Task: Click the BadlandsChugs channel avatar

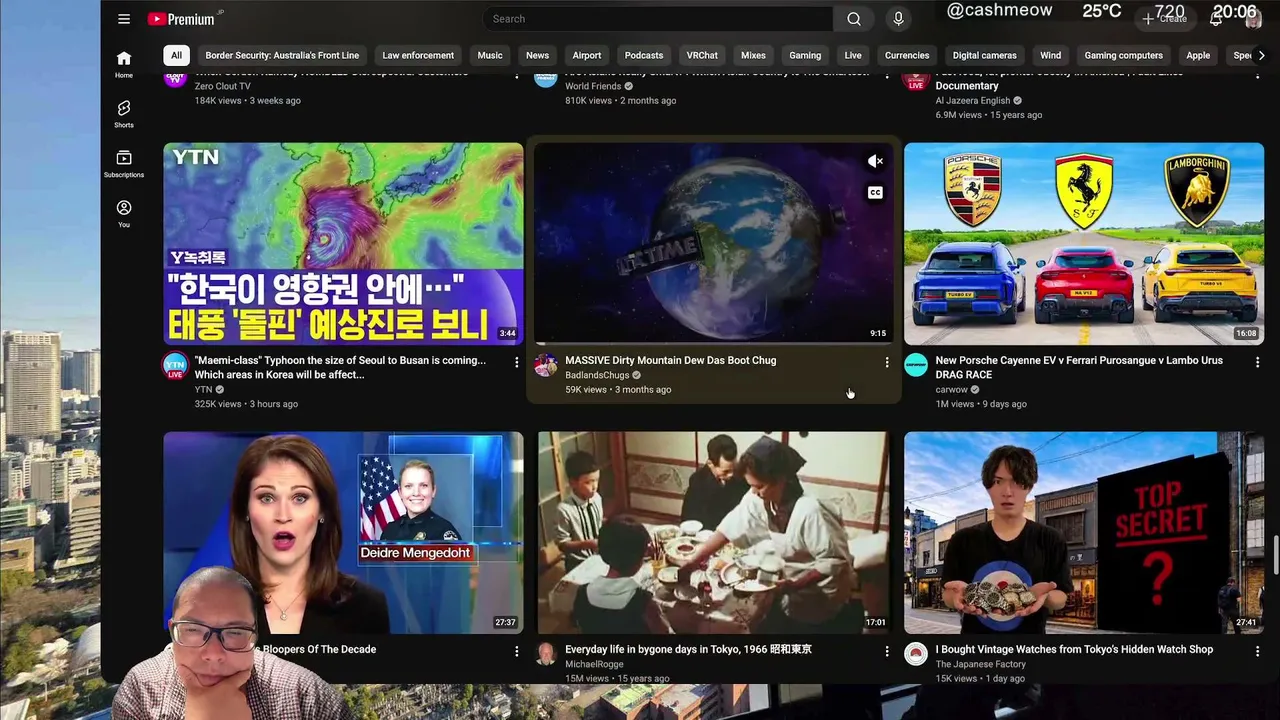Action: [x=546, y=365]
